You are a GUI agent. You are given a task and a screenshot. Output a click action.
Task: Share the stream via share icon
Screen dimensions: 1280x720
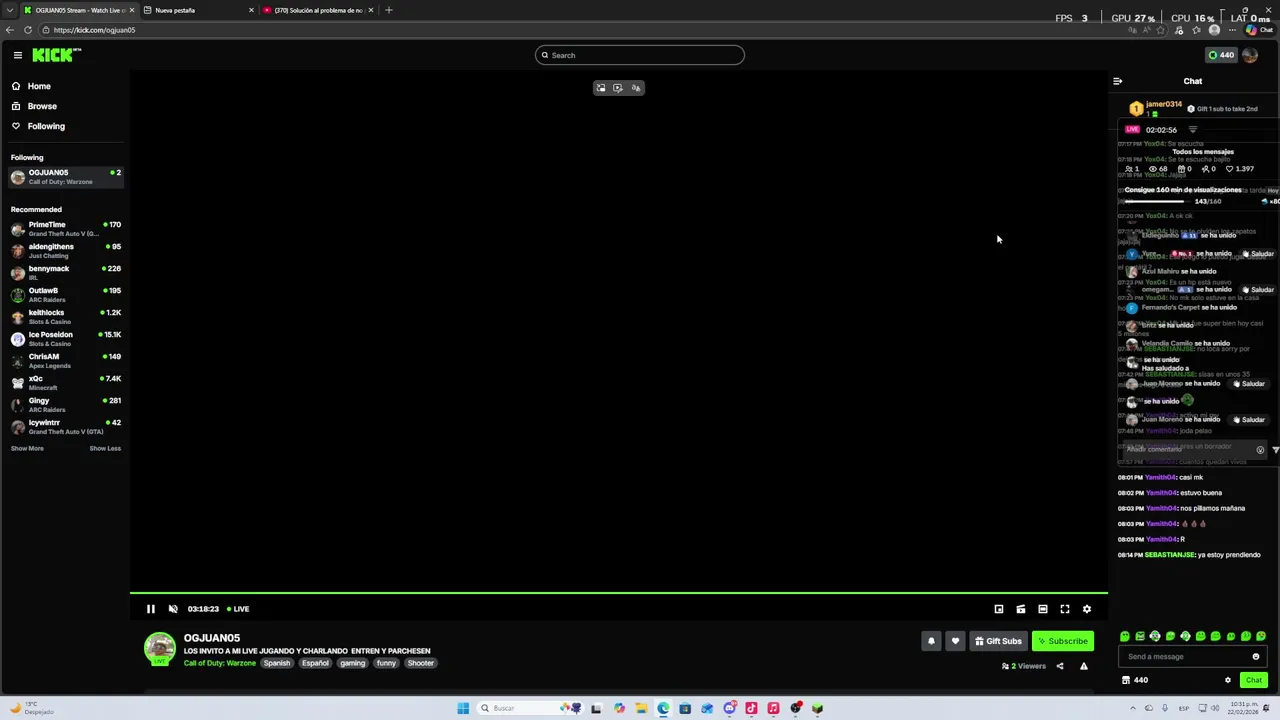pyautogui.click(x=1060, y=666)
